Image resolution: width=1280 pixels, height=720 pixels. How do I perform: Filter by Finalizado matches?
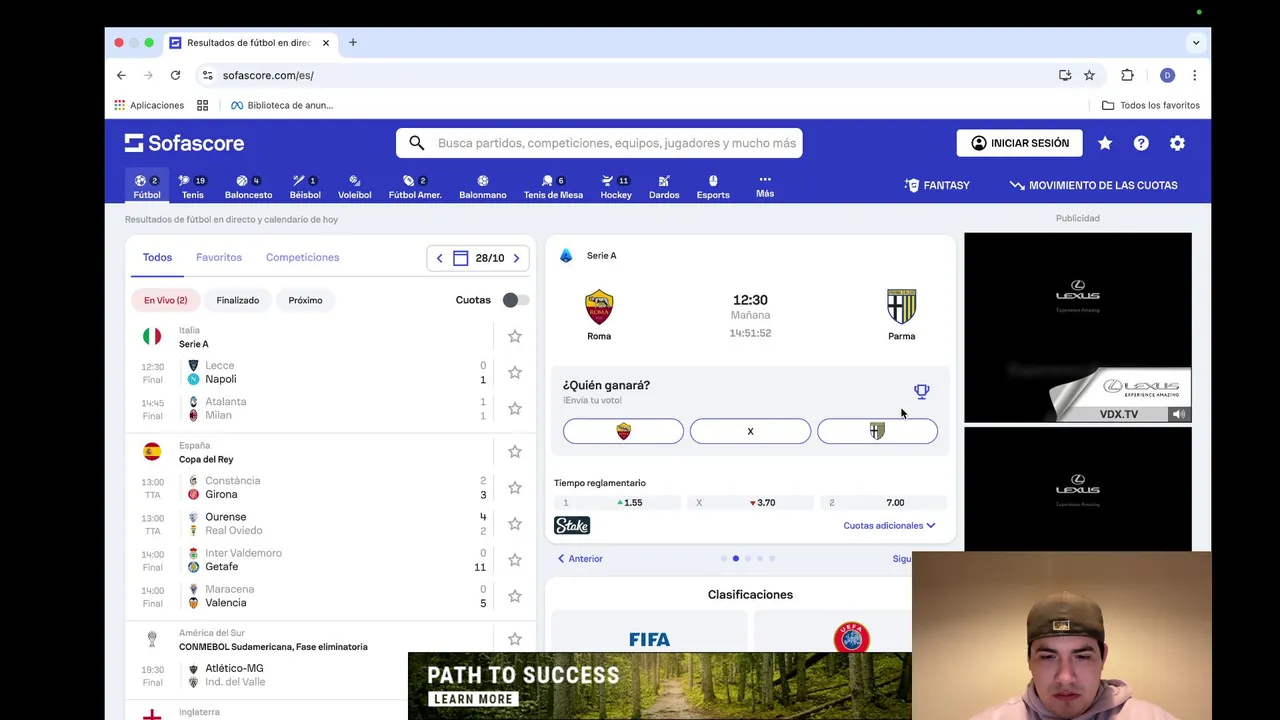tap(238, 300)
